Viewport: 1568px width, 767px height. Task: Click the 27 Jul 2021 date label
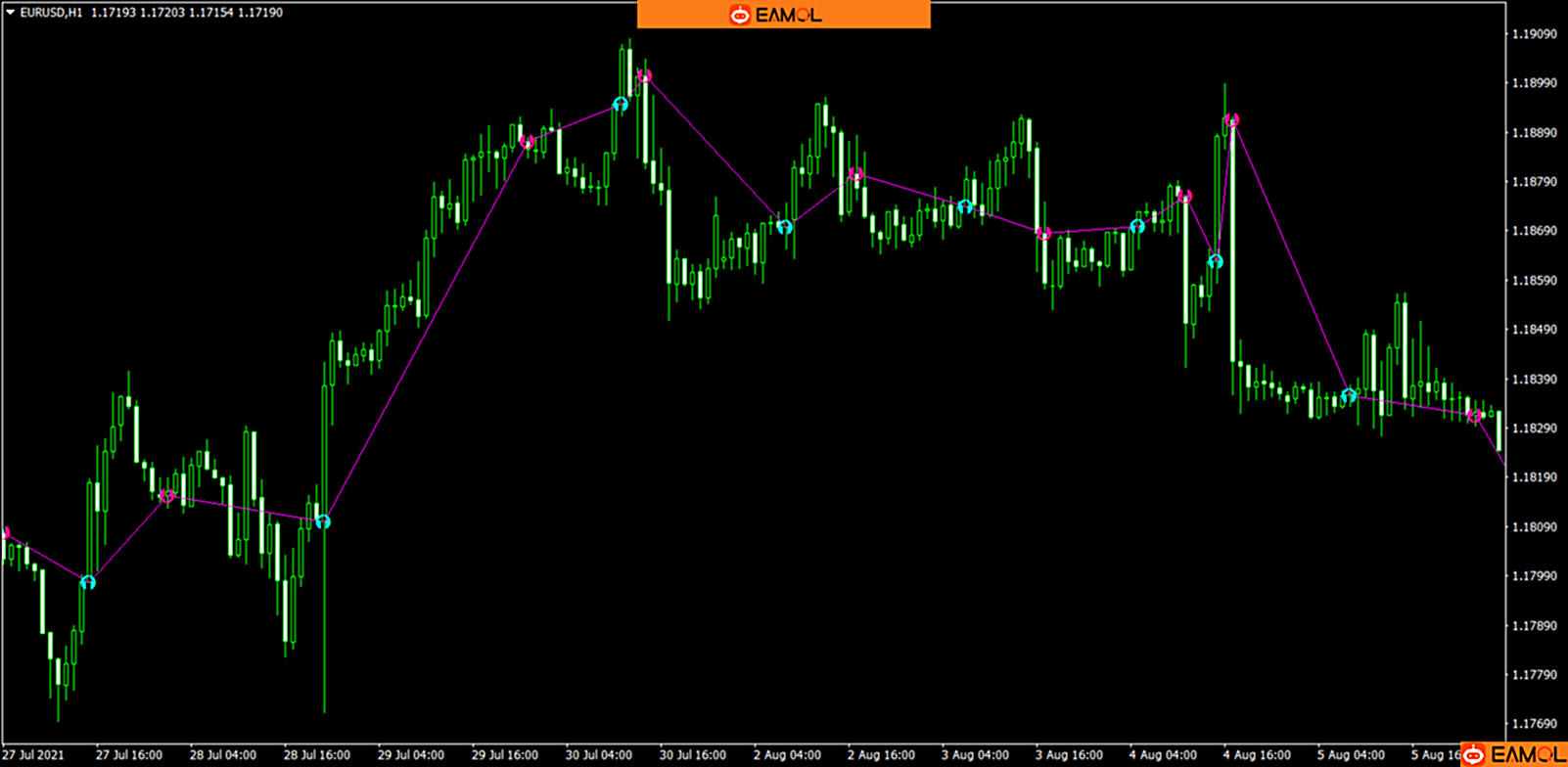(33, 754)
